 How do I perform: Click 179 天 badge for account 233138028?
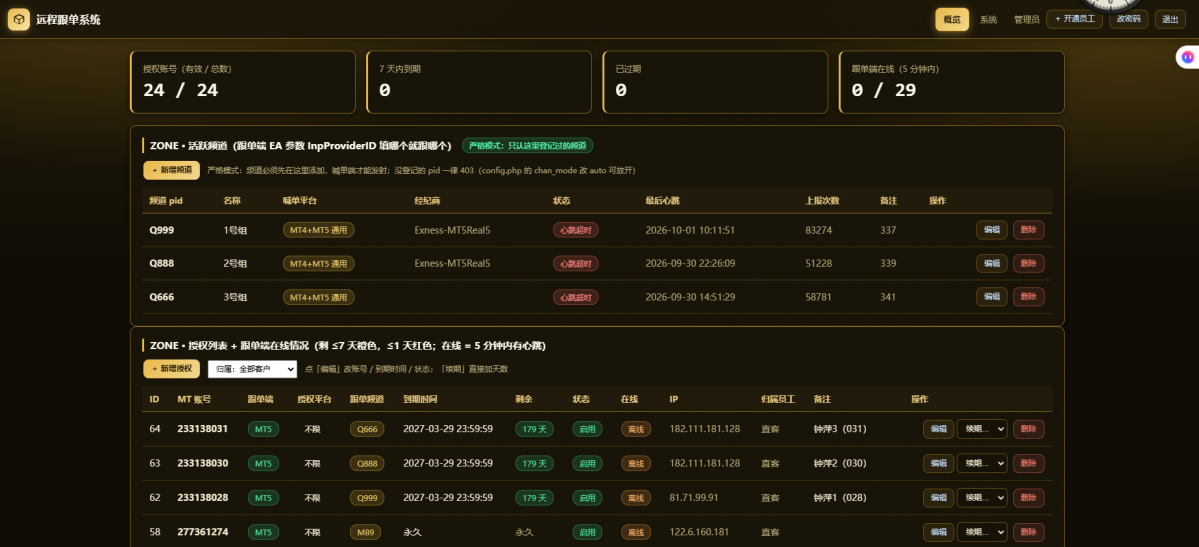click(534, 497)
